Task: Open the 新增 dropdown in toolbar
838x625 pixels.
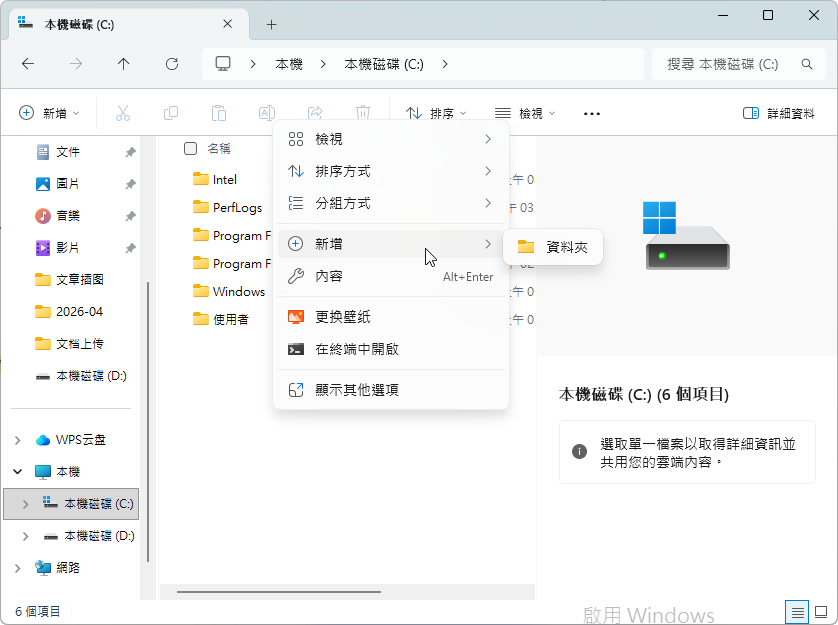Action: [x=50, y=114]
